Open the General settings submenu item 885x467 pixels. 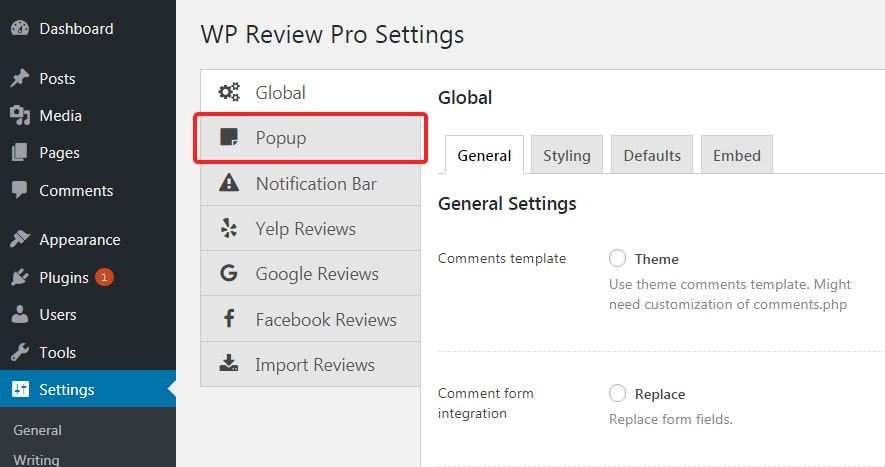(37, 430)
